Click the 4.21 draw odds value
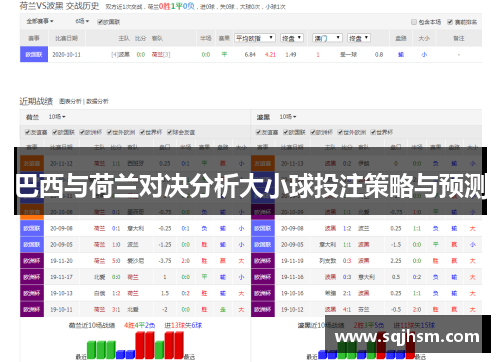This screenshot has width=500, height=362. (270, 55)
